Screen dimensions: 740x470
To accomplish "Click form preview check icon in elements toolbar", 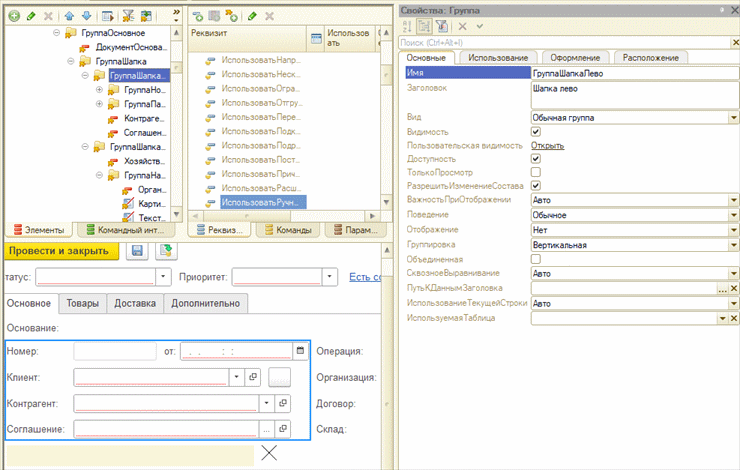I will coord(108,16).
